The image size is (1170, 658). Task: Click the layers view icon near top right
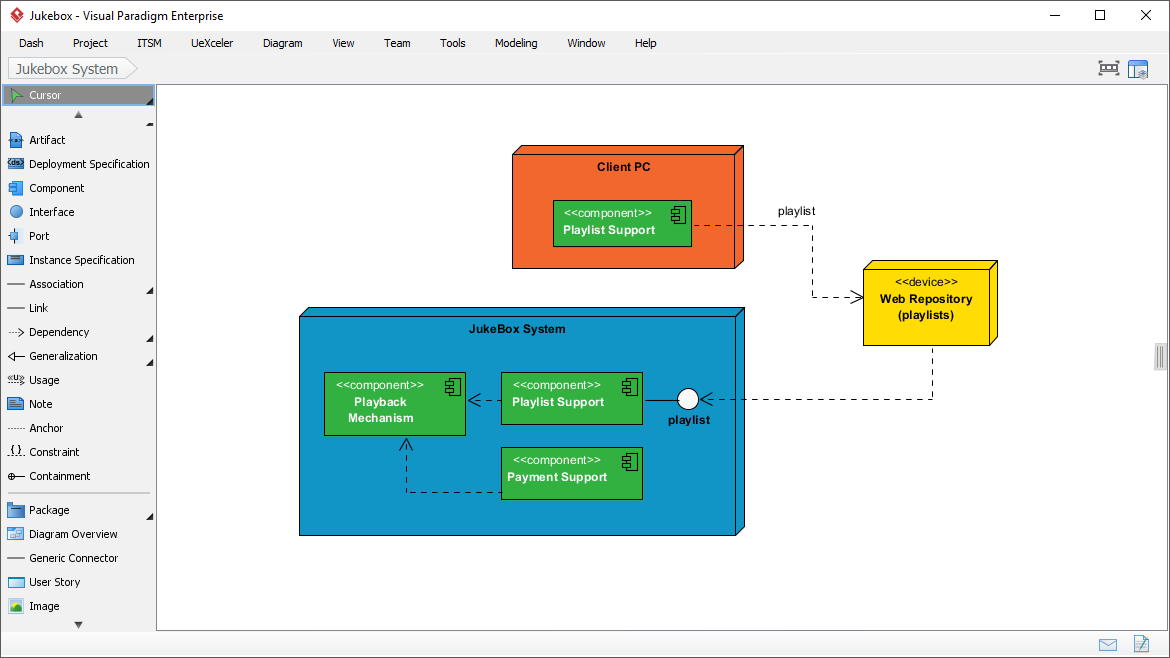point(1138,68)
